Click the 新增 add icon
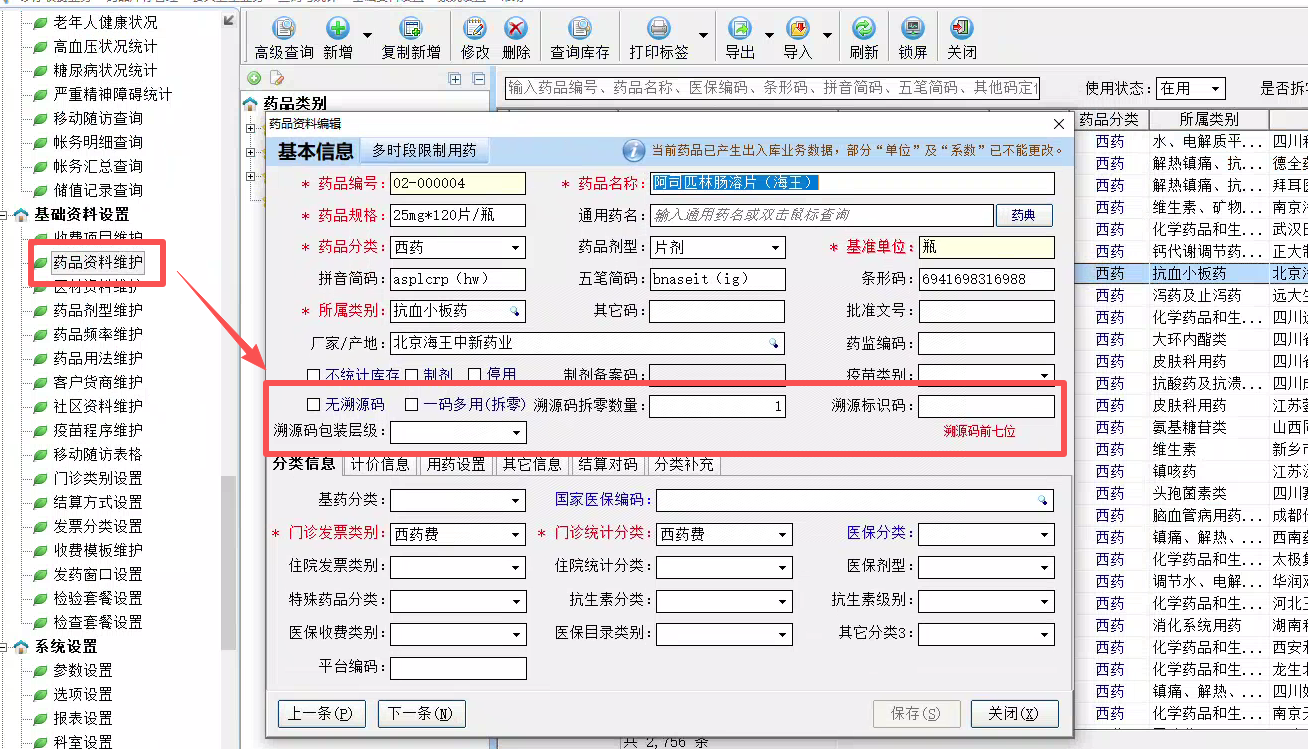The image size is (1308, 749). click(338, 30)
